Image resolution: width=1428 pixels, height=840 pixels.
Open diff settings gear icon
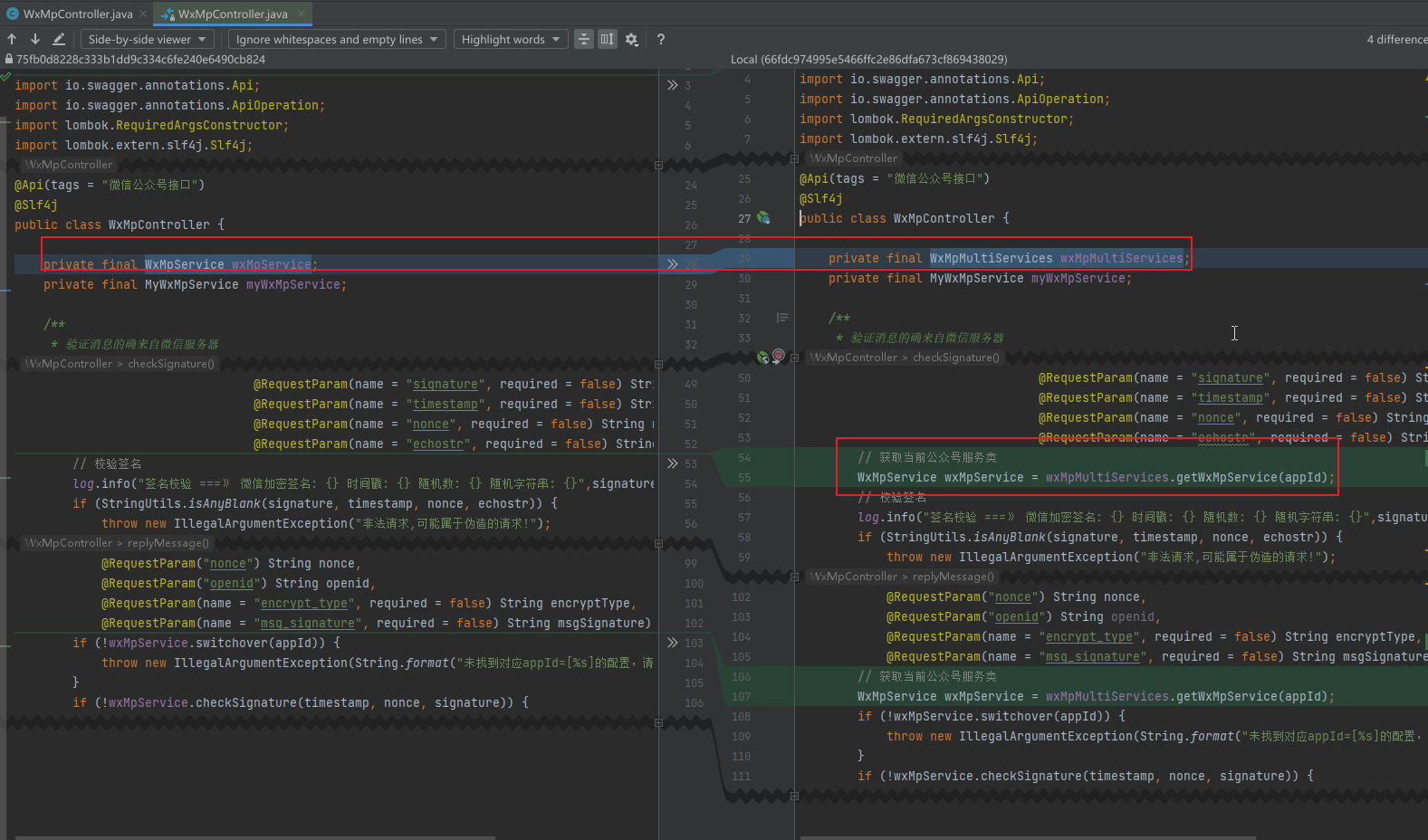tap(632, 39)
